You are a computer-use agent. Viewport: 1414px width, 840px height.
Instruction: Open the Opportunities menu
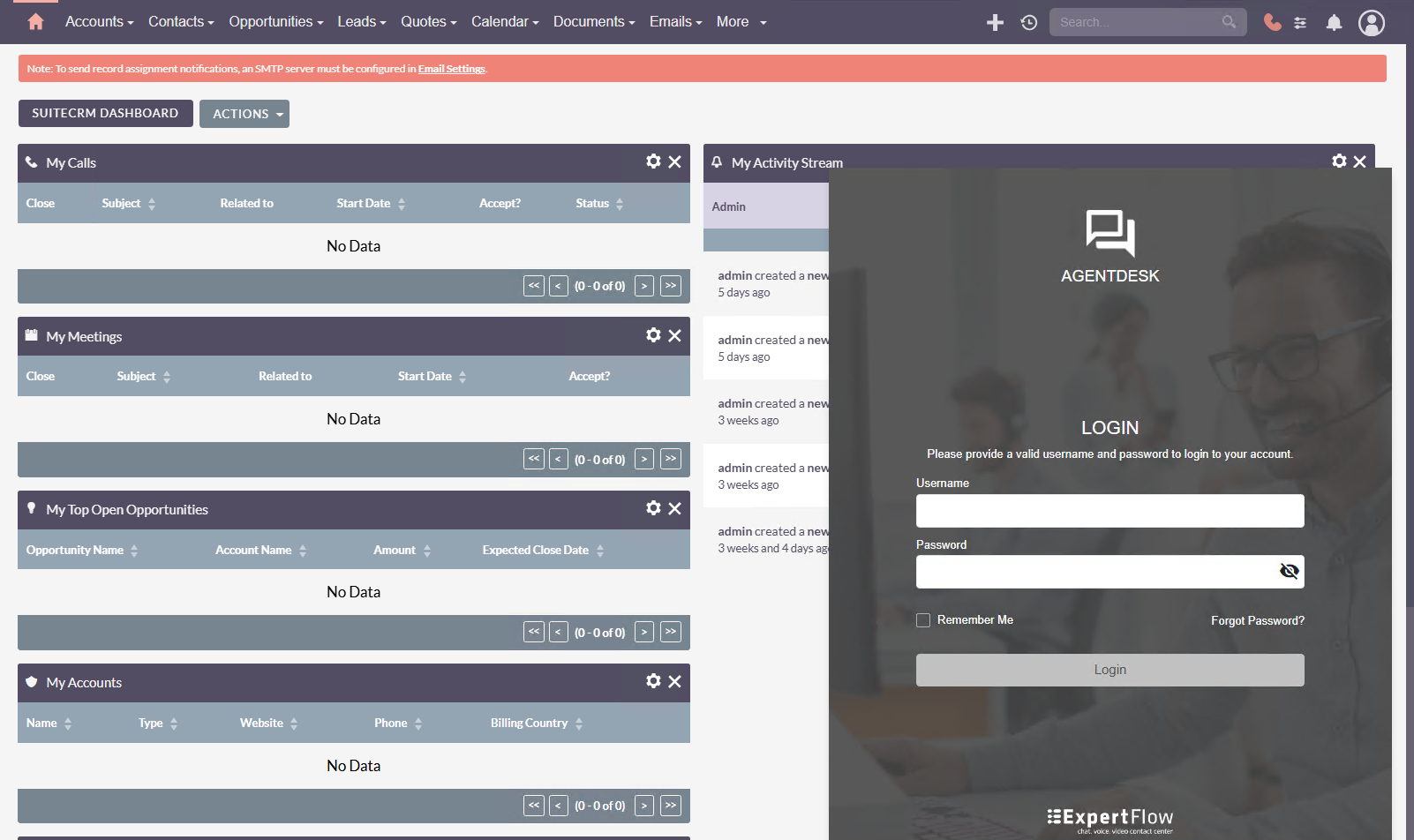tap(275, 22)
